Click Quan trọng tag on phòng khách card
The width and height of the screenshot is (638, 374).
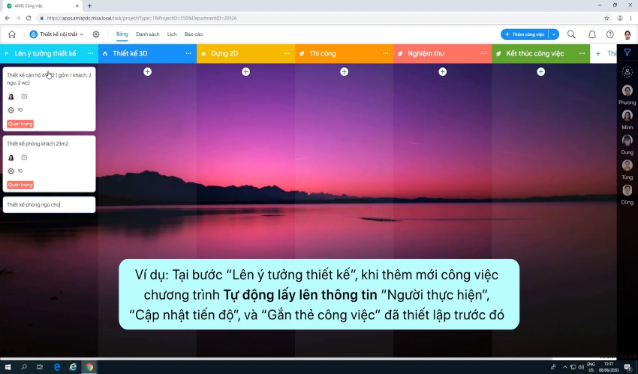[x=20, y=185]
